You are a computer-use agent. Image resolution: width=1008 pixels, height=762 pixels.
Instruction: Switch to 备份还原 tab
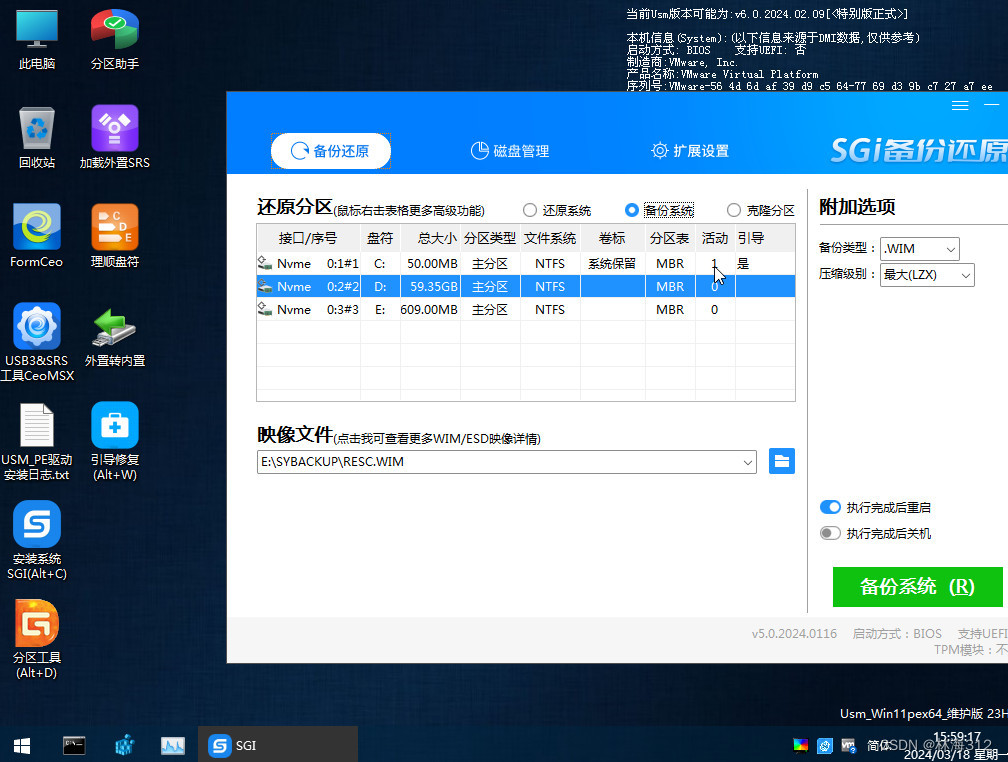point(331,151)
